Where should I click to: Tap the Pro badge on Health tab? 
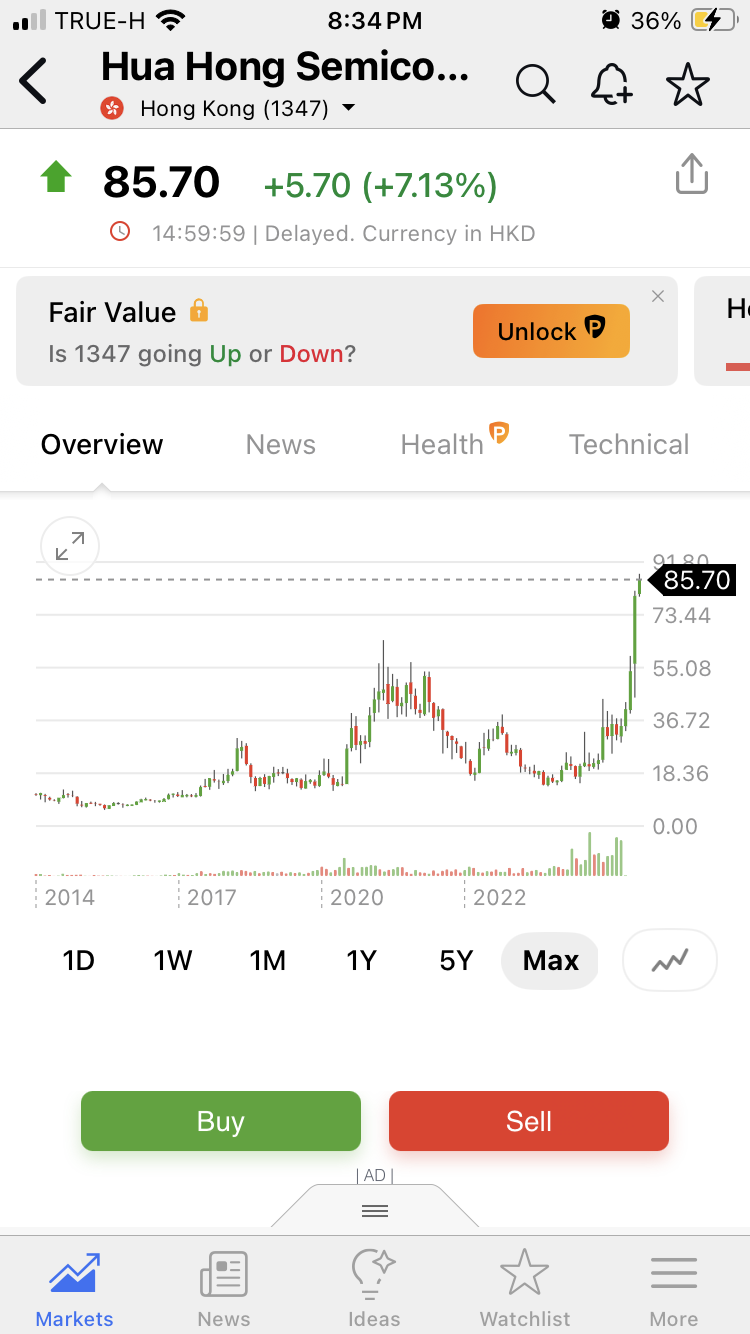pyautogui.click(x=498, y=433)
